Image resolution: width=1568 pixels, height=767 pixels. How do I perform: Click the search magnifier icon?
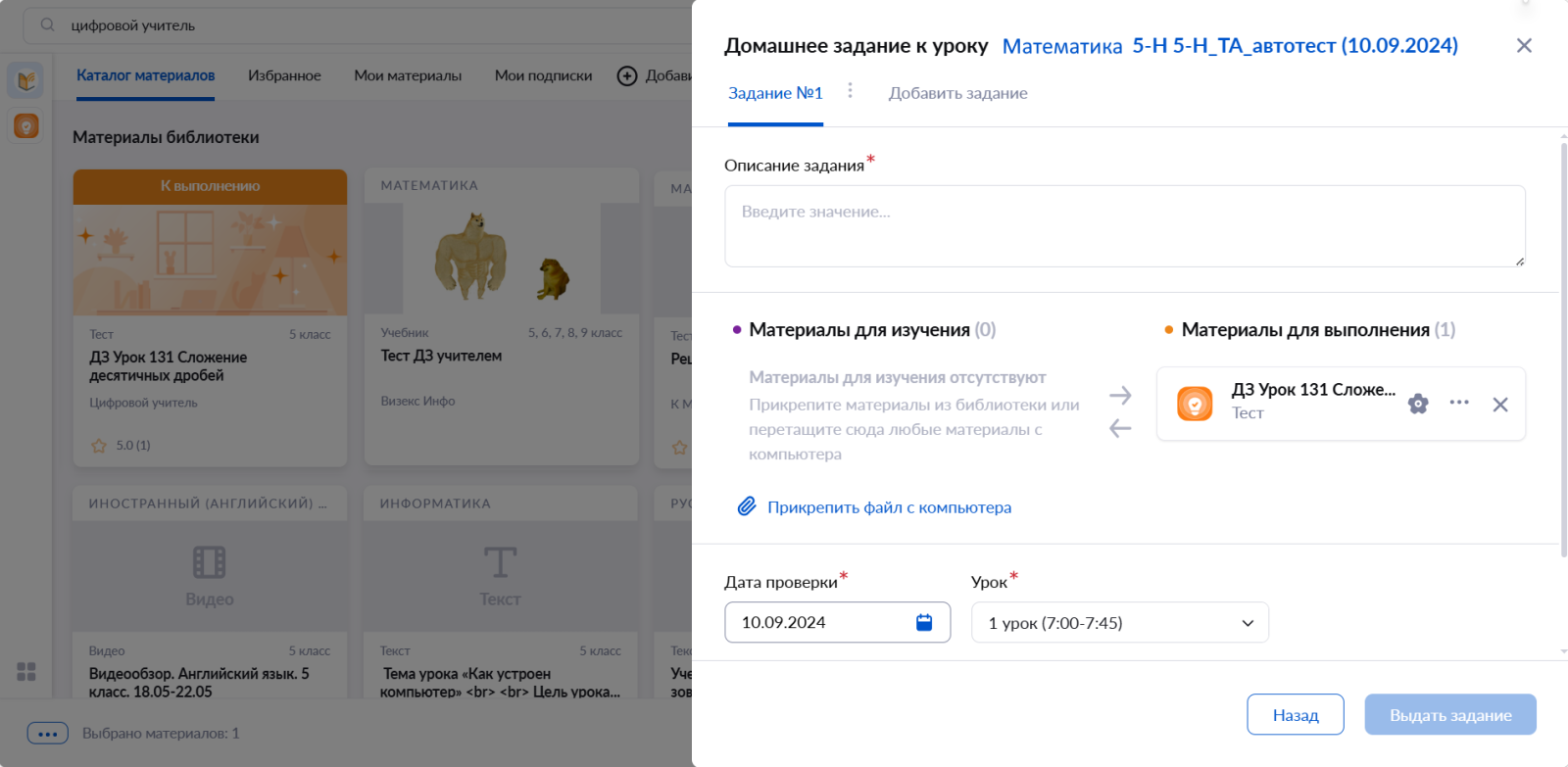pyautogui.click(x=47, y=24)
